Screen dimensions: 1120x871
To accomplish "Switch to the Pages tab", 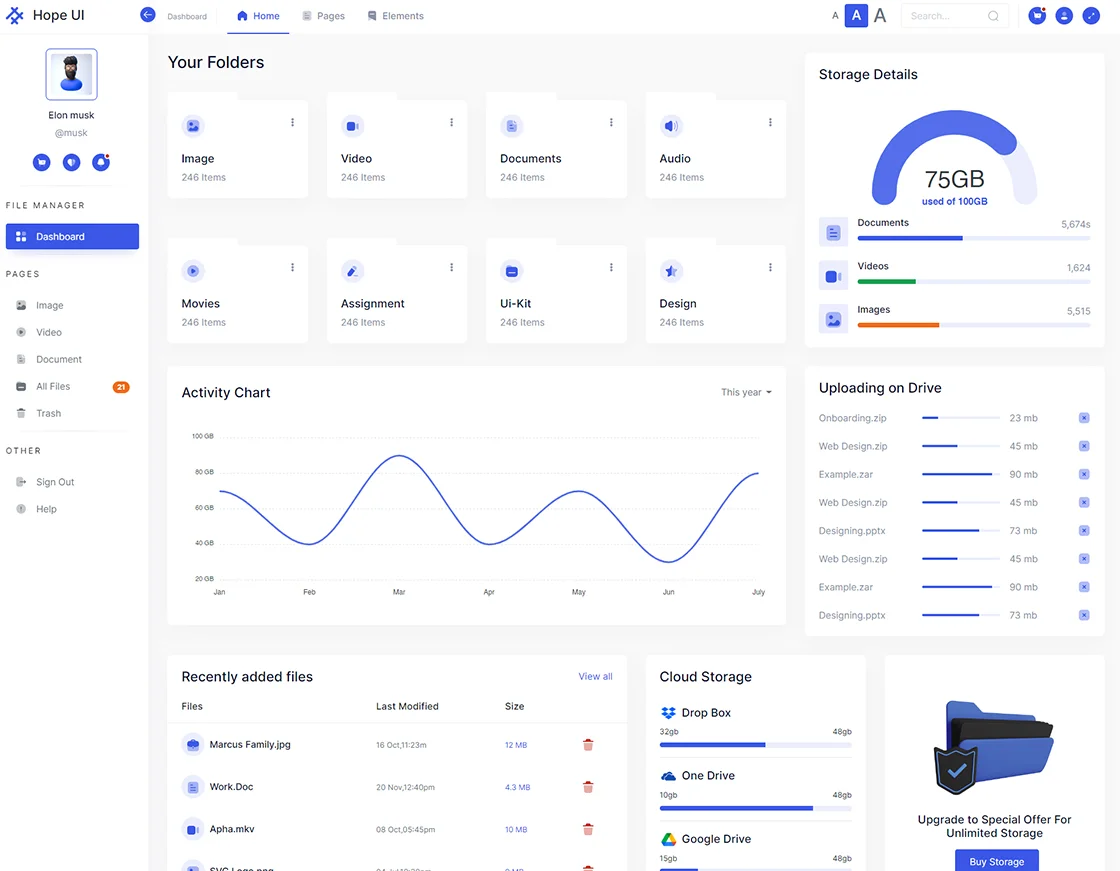I will pos(323,16).
